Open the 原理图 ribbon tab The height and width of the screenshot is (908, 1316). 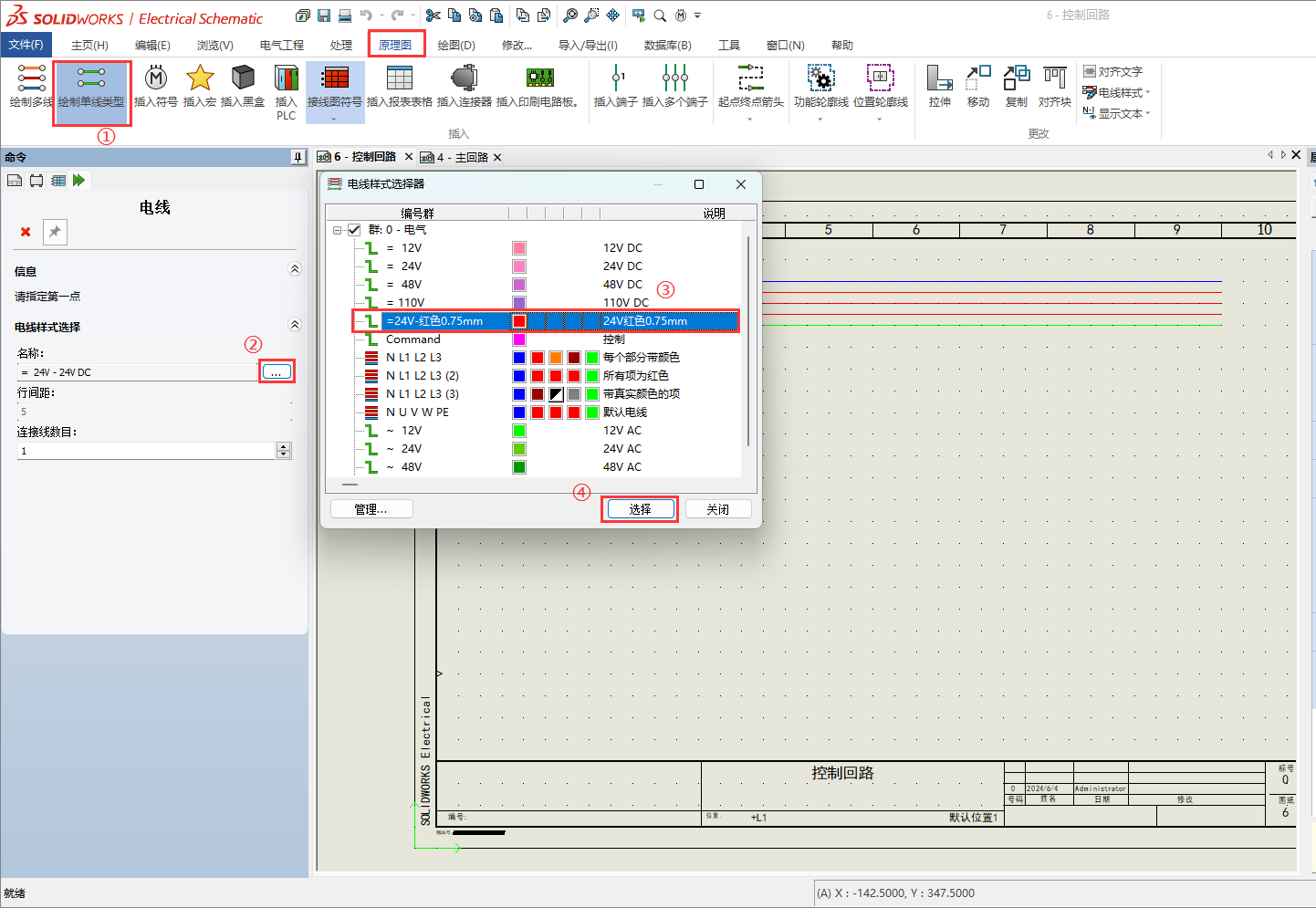tap(396, 45)
